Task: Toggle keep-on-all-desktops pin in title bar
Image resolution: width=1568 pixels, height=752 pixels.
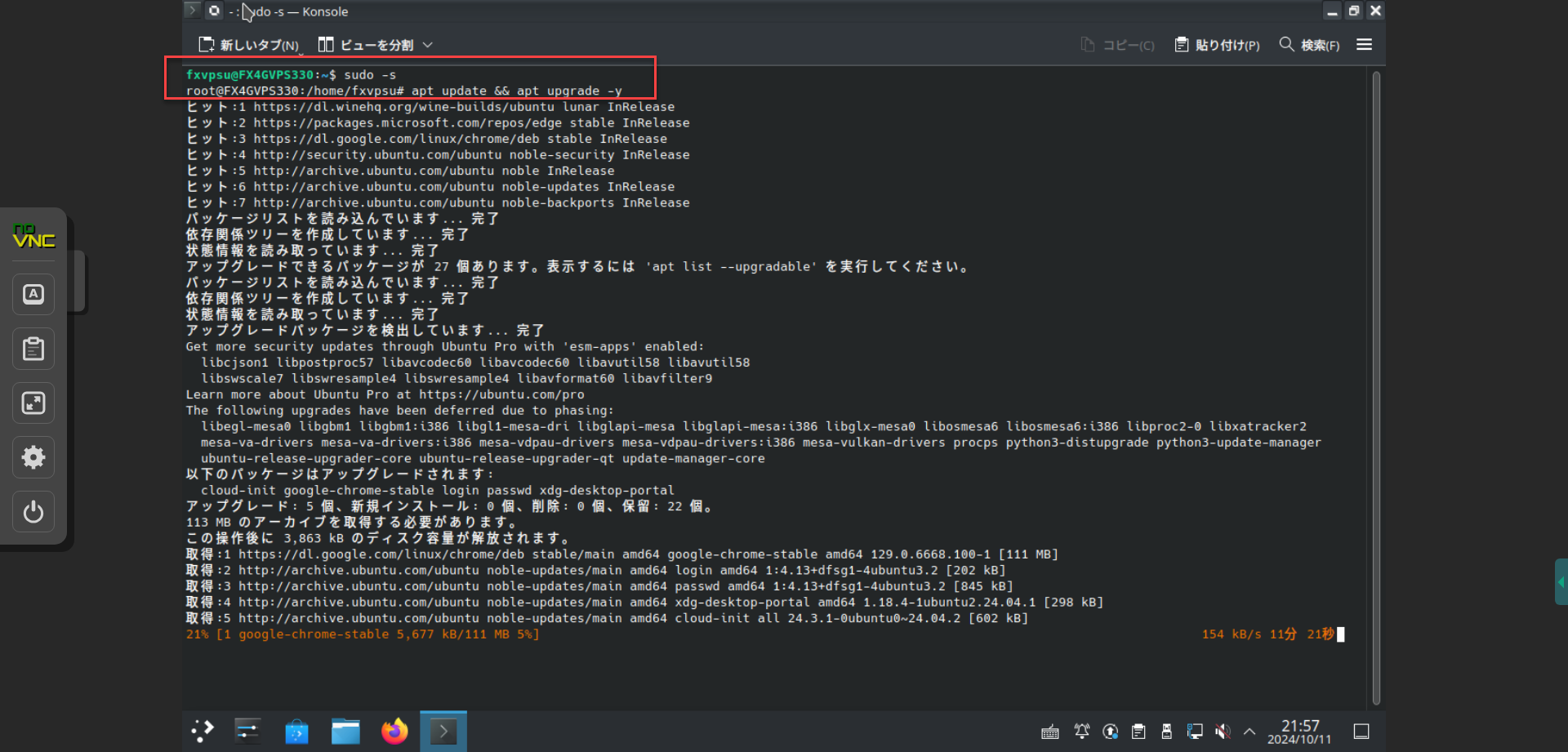Action: click(214, 11)
